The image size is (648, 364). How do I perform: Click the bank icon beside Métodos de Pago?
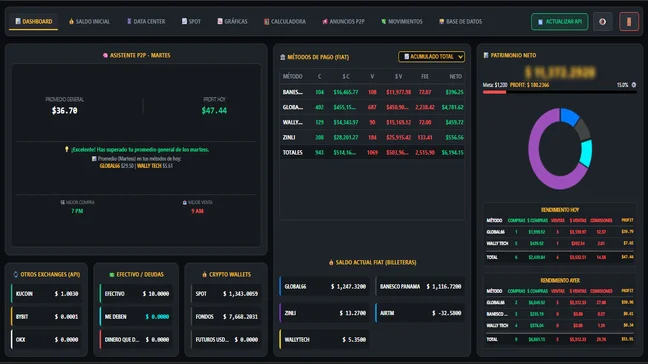(x=283, y=57)
